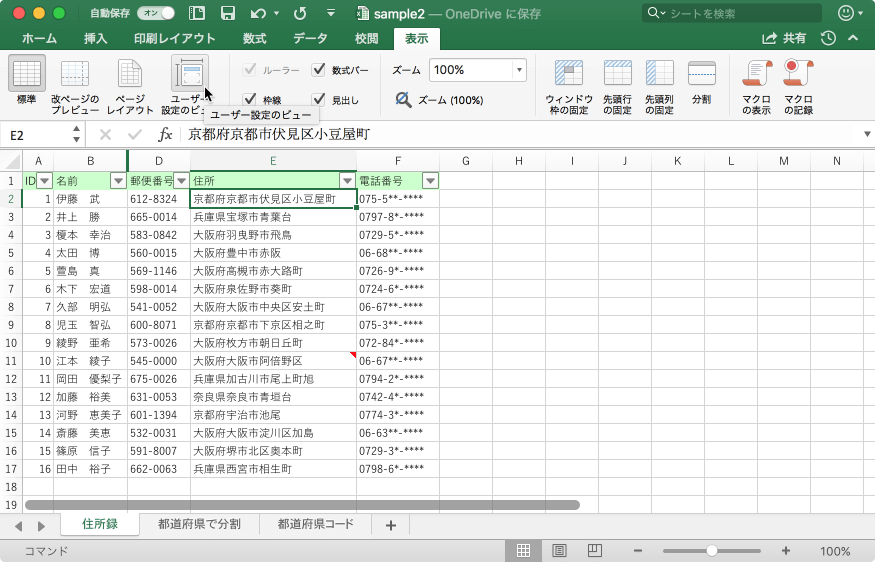Open the Zoom percentage dropdown
The width and height of the screenshot is (875, 562).
520,70
